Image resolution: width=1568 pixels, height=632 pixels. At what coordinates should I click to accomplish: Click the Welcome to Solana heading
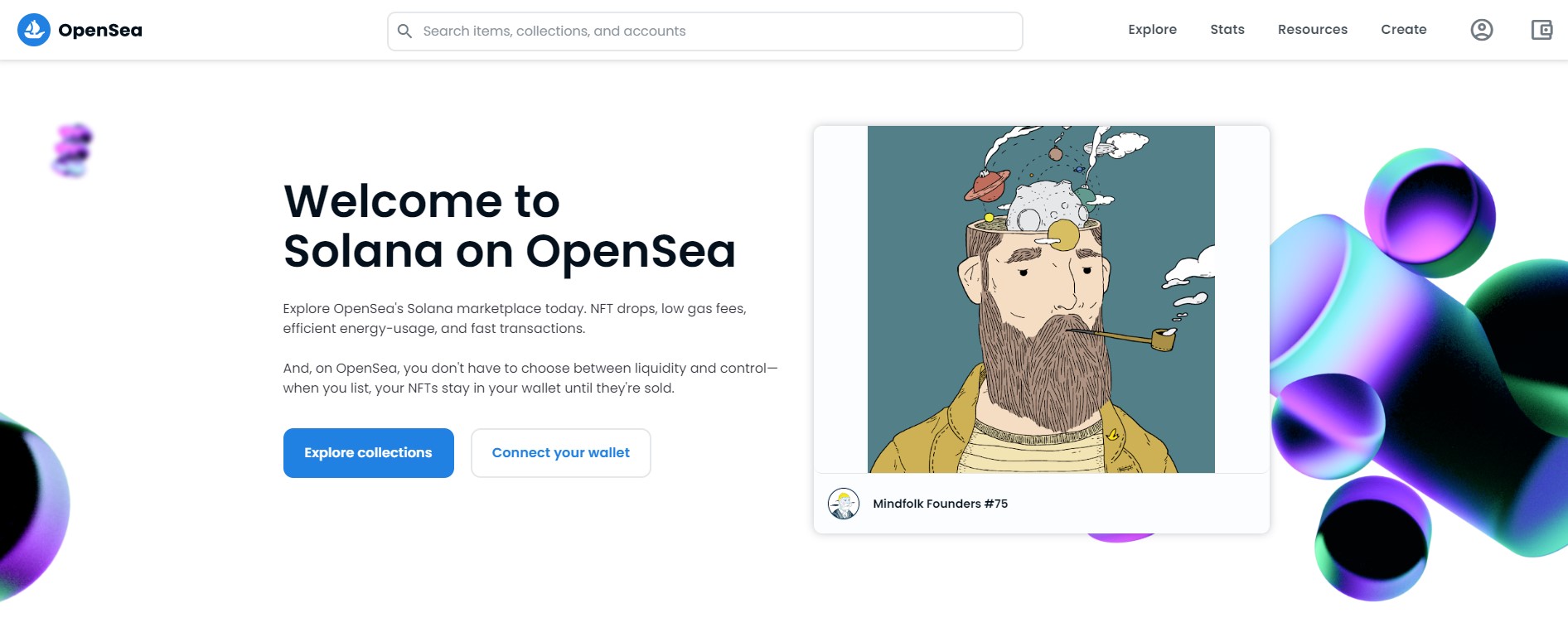[509, 226]
